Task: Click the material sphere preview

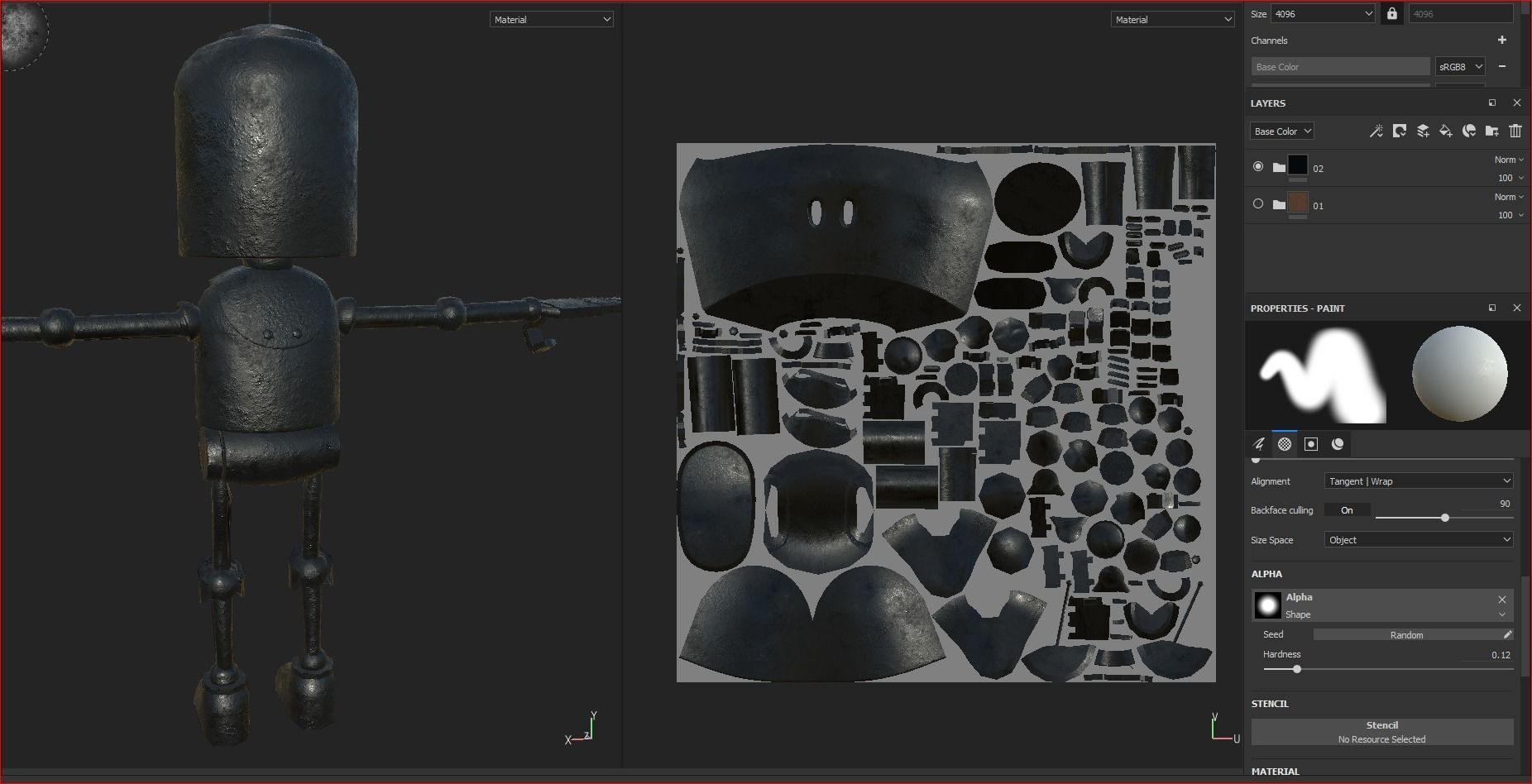Action: [x=1459, y=374]
